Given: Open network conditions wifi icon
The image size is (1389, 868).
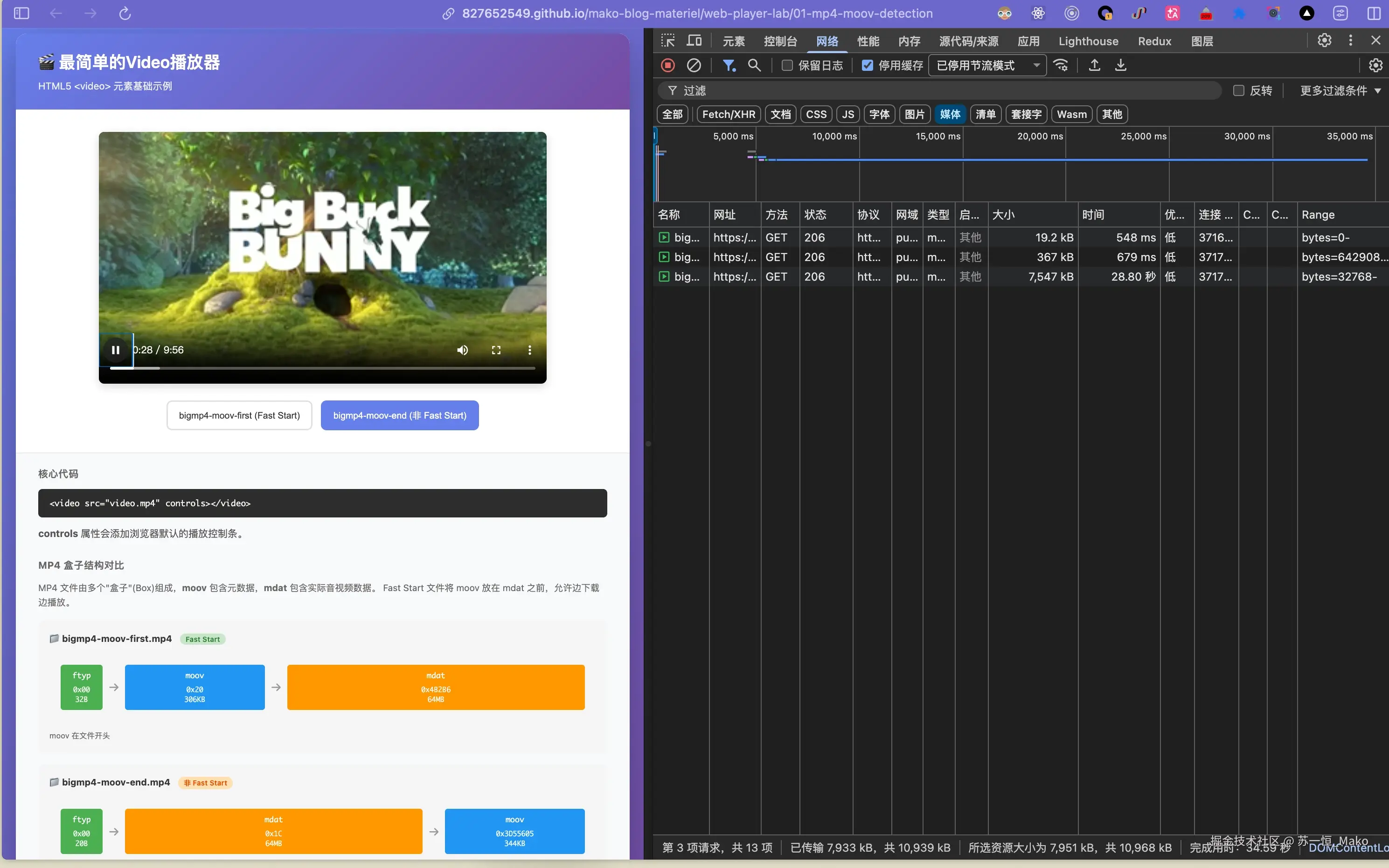Looking at the screenshot, I should [x=1061, y=65].
